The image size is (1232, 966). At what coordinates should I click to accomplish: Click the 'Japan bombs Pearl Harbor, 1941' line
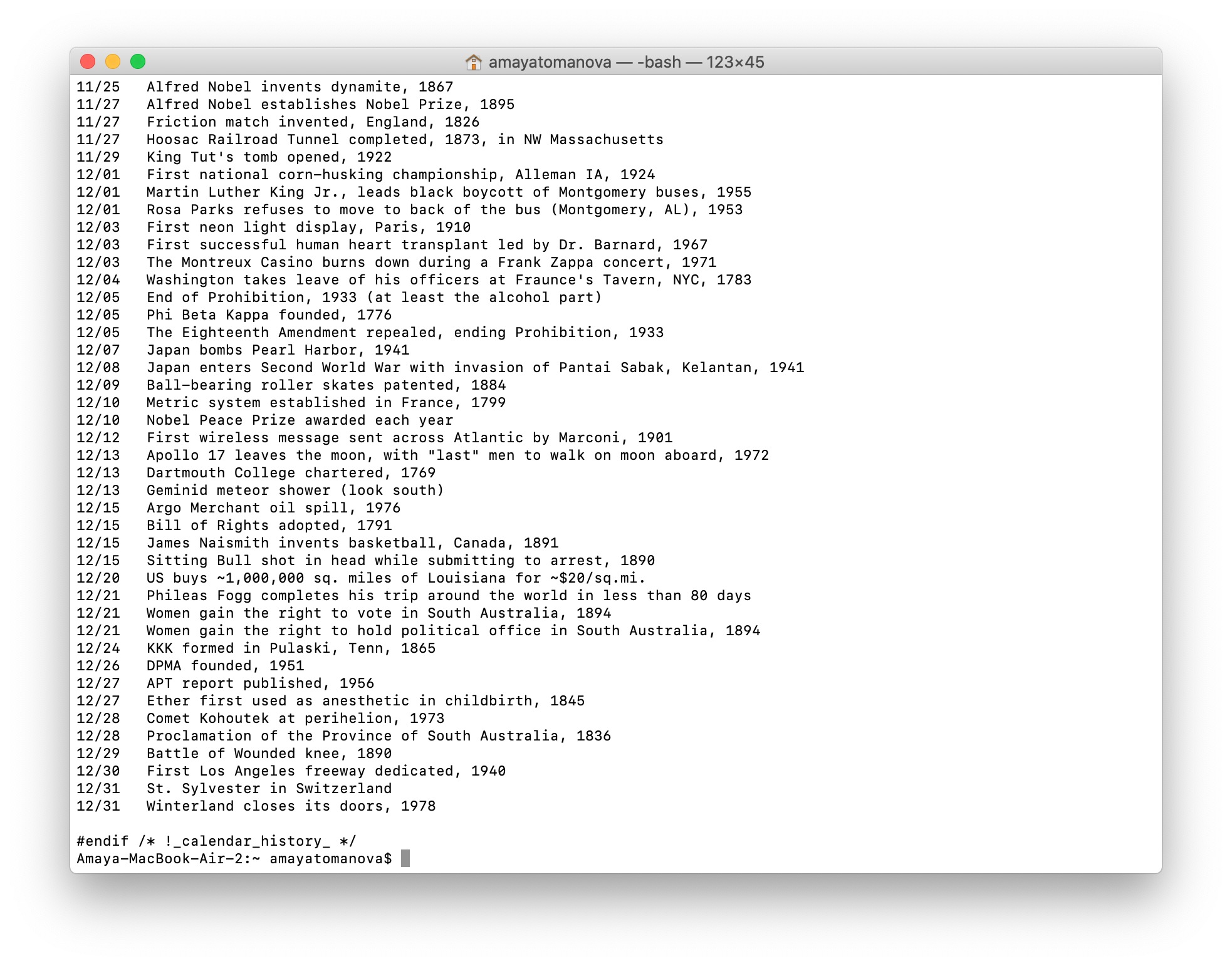coord(278,350)
